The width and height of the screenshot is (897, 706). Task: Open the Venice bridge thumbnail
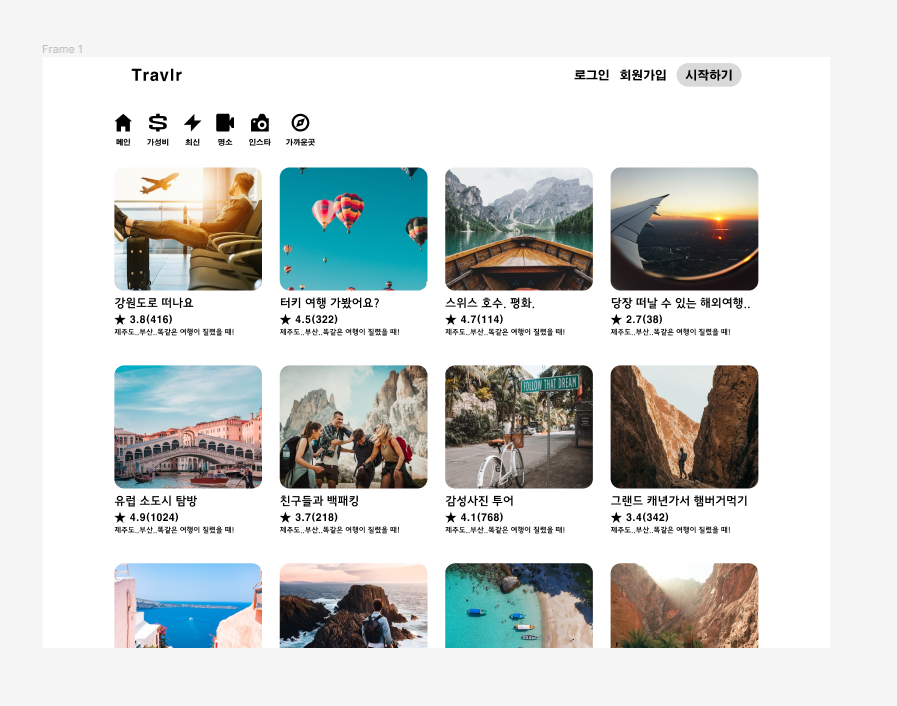tap(188, 427)
